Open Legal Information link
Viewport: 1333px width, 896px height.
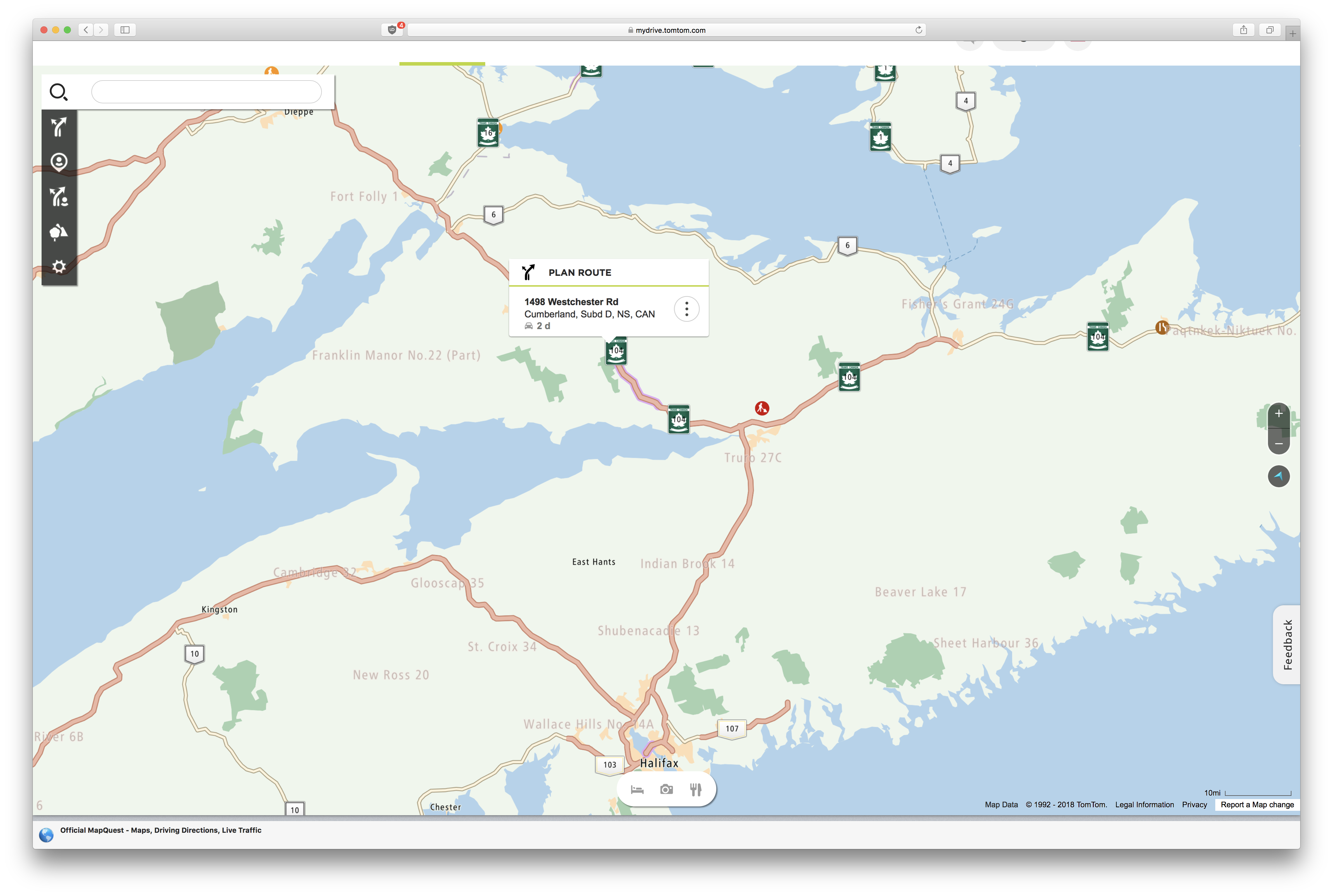coord(1144,805)
